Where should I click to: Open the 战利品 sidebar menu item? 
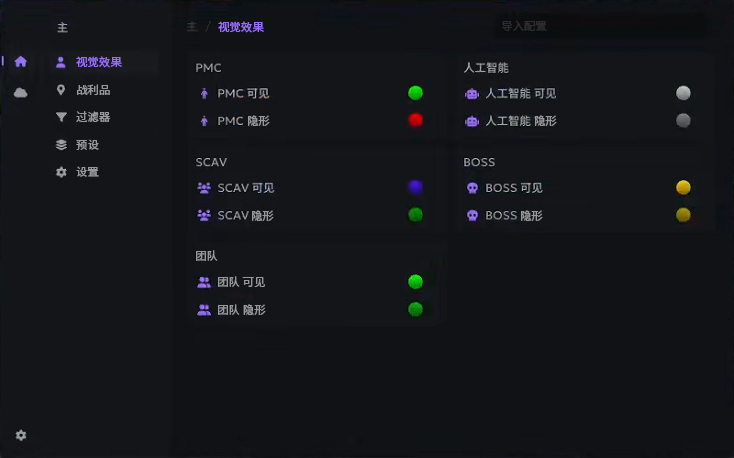click(92, 90)
